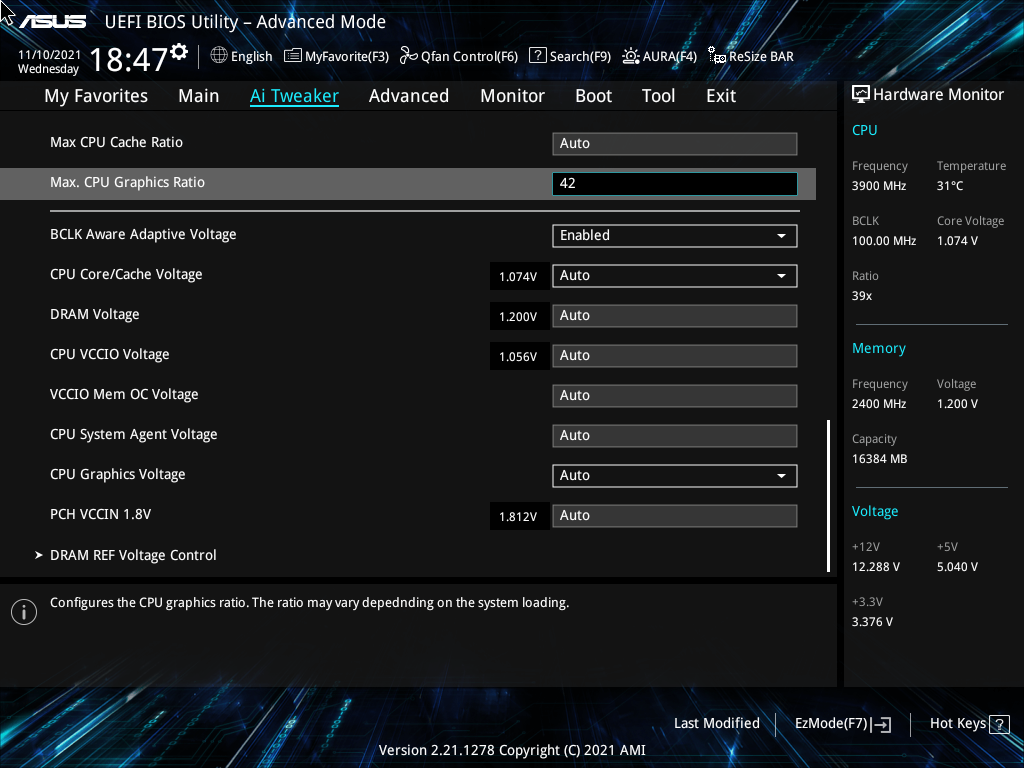This screenshot has width=1024, height=768.
Task: Open the Qfan Control(F6) fan icon
Action: 409,56
